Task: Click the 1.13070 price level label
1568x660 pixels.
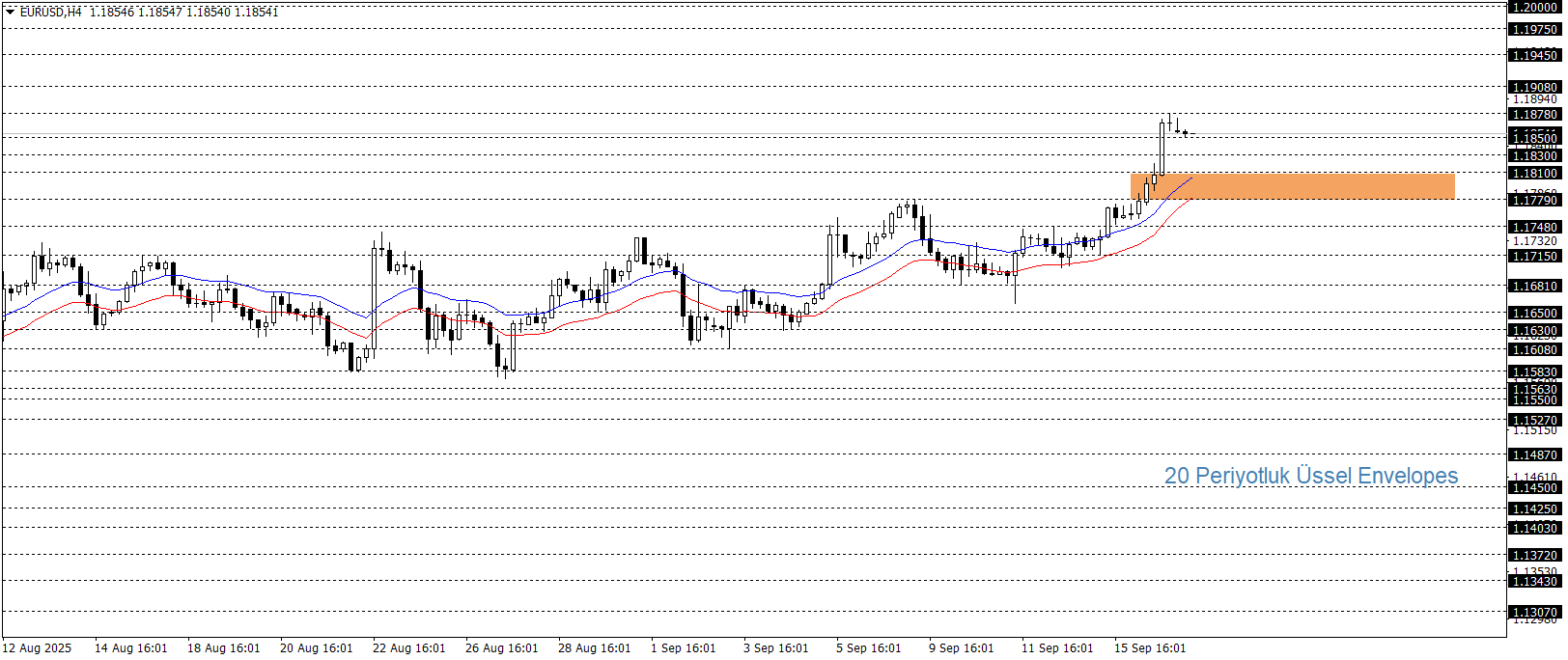Action: coord(1534,612)
